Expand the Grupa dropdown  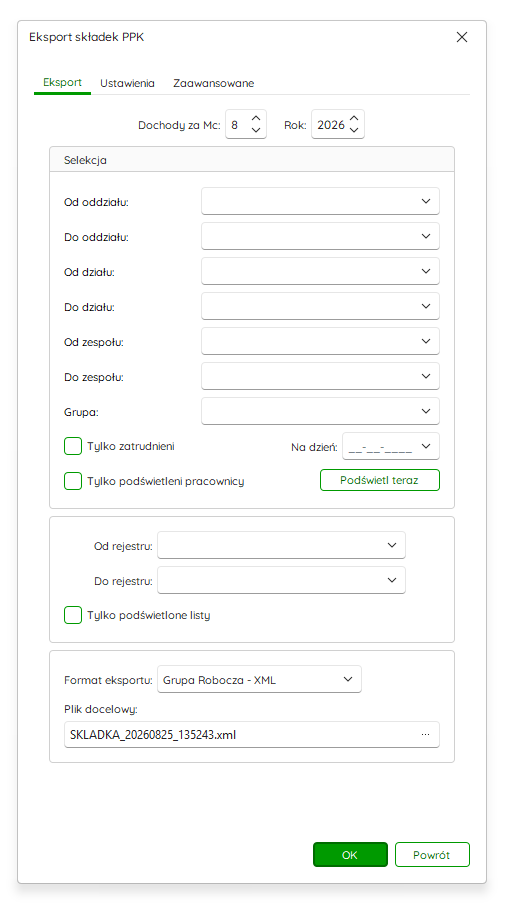coord(426,411)
